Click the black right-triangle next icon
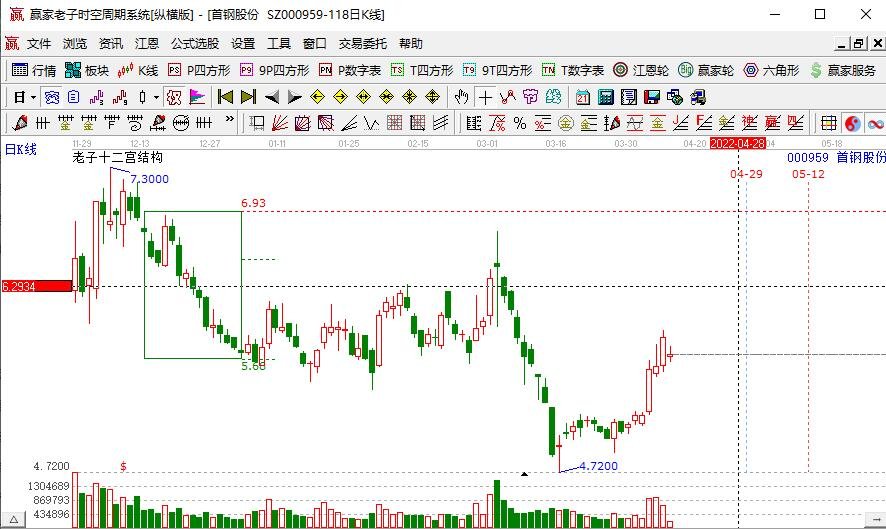The width and height of the screenshot is (886, 529). coord(294,98)
